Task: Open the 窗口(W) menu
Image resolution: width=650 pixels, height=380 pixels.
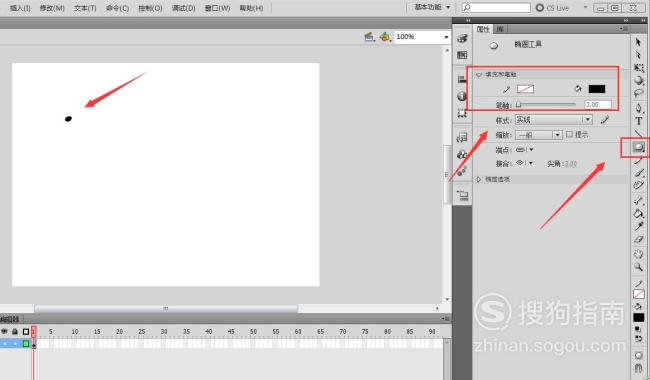Action: (217, 8)
